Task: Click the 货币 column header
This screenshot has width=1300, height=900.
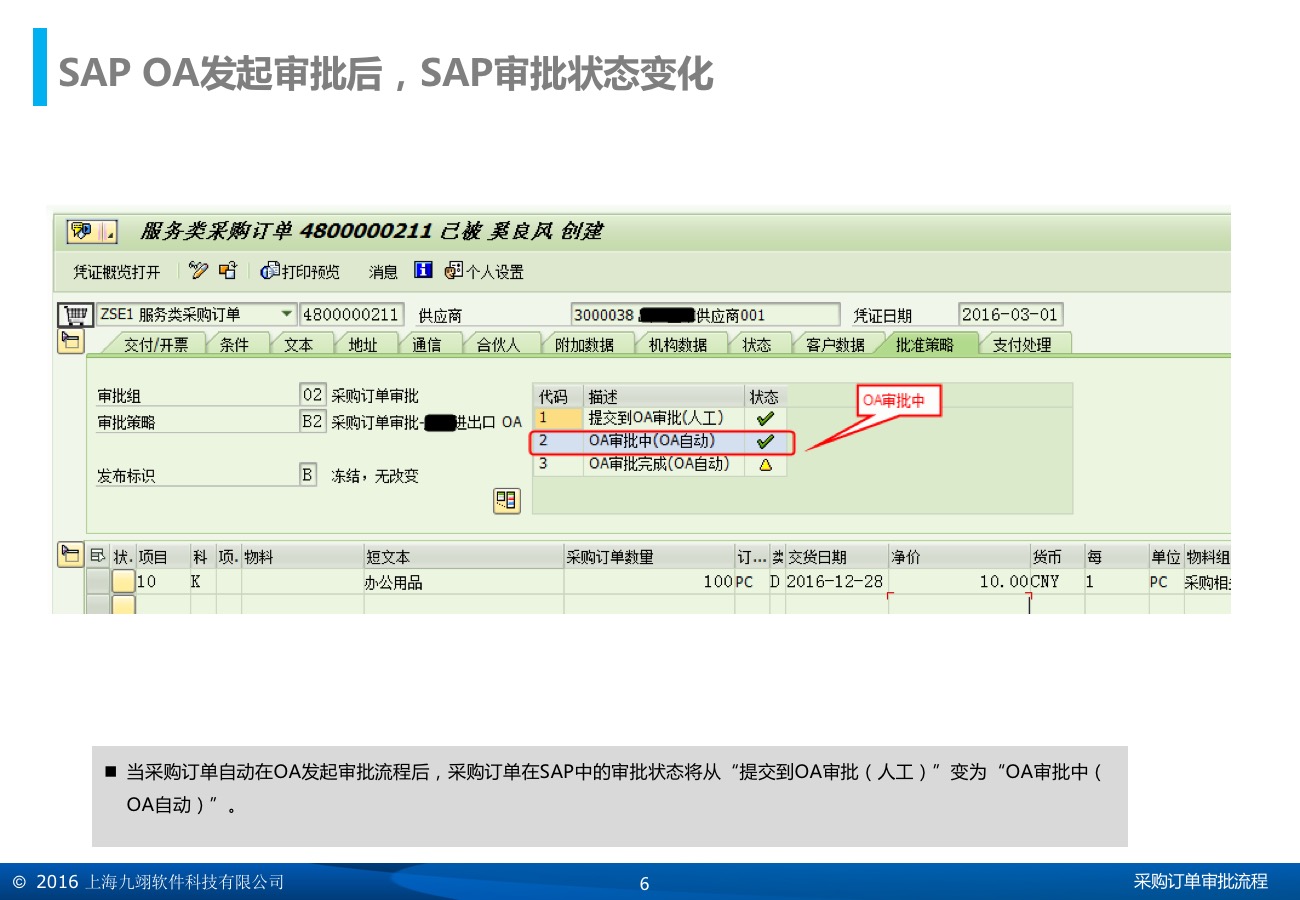Action: pyautogui.click(x=1057, y=557)
